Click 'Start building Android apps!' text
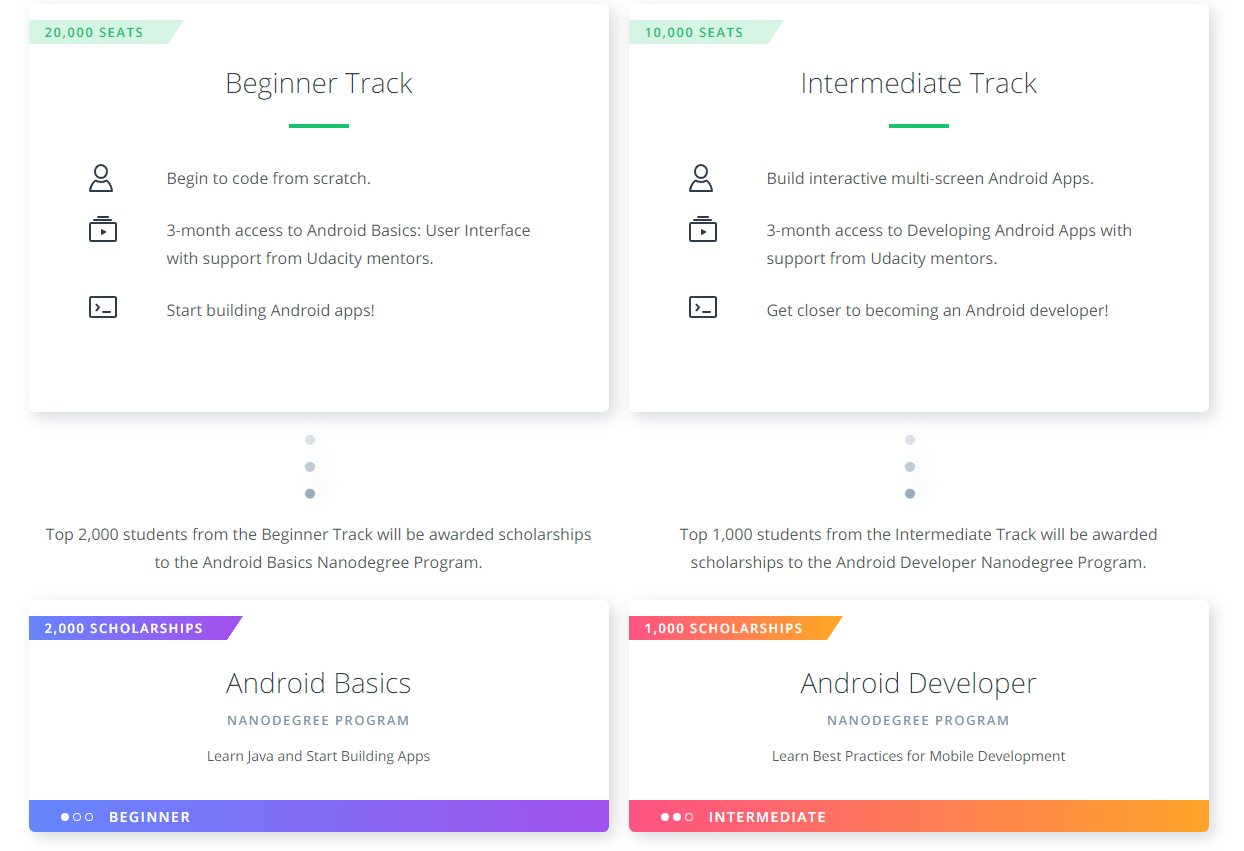 pos(271,310)
